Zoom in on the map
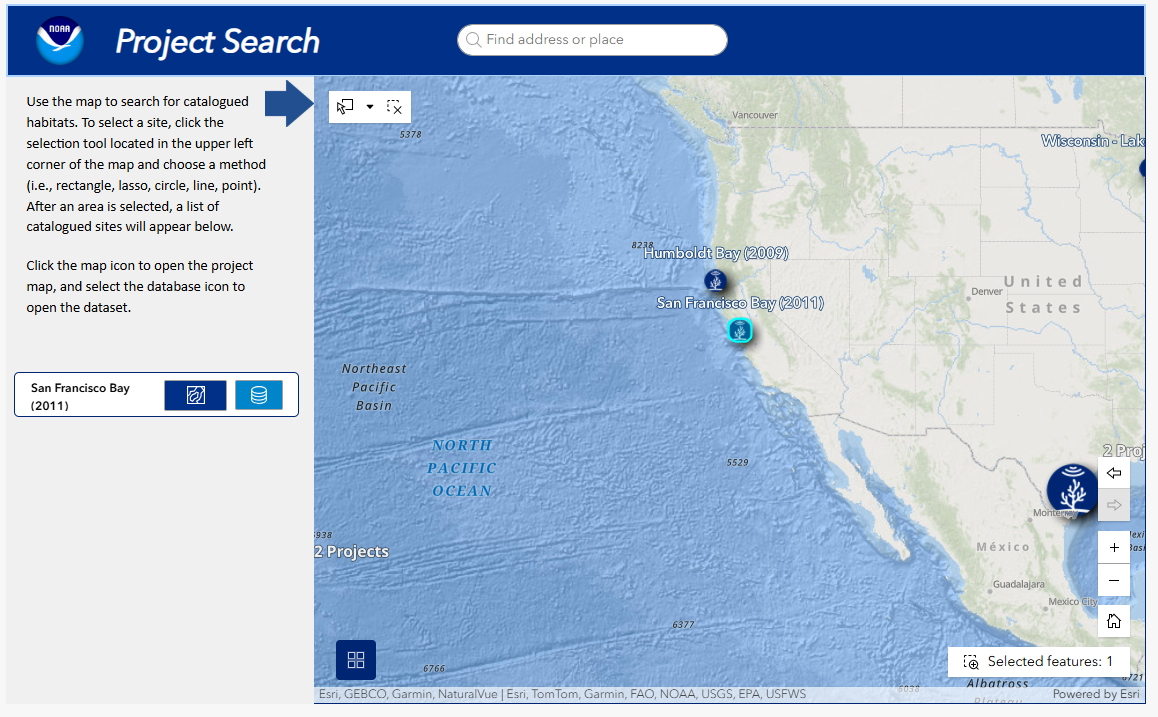This screenshot has height=717, width=1158. (x=1114, y=548)
